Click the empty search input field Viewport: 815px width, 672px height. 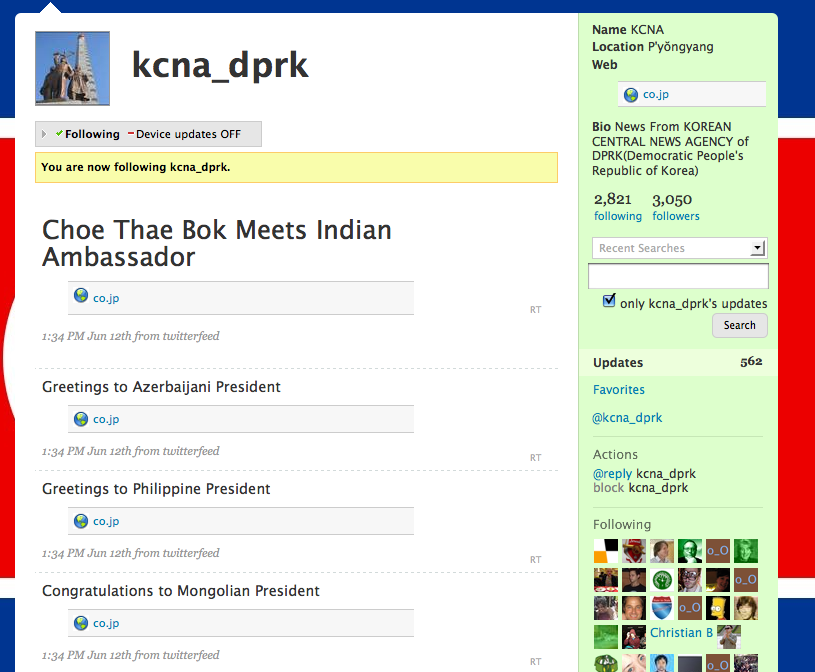tap(678, 276)
